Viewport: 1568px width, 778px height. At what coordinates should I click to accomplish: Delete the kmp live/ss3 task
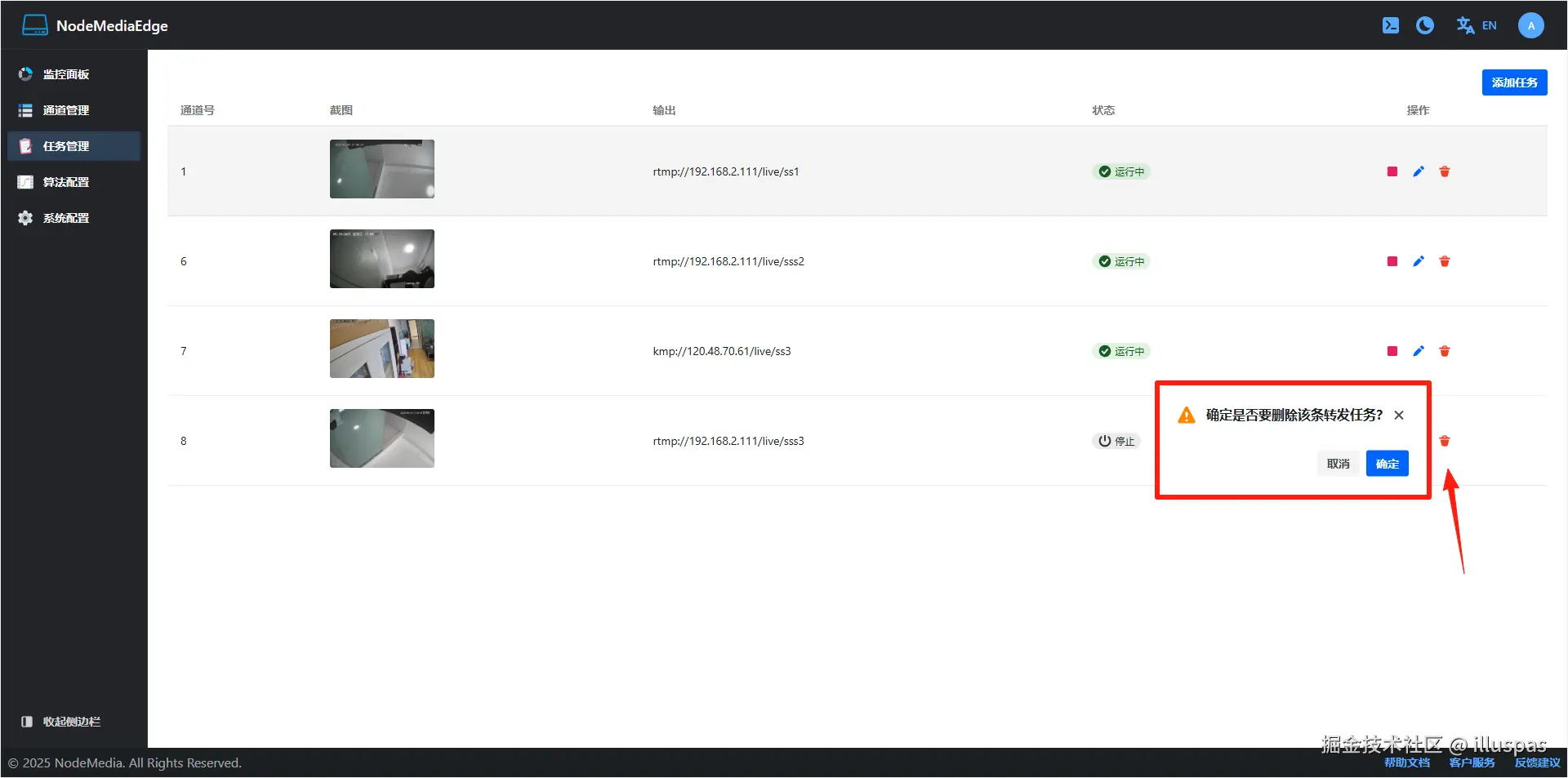tap(1445, 351)
